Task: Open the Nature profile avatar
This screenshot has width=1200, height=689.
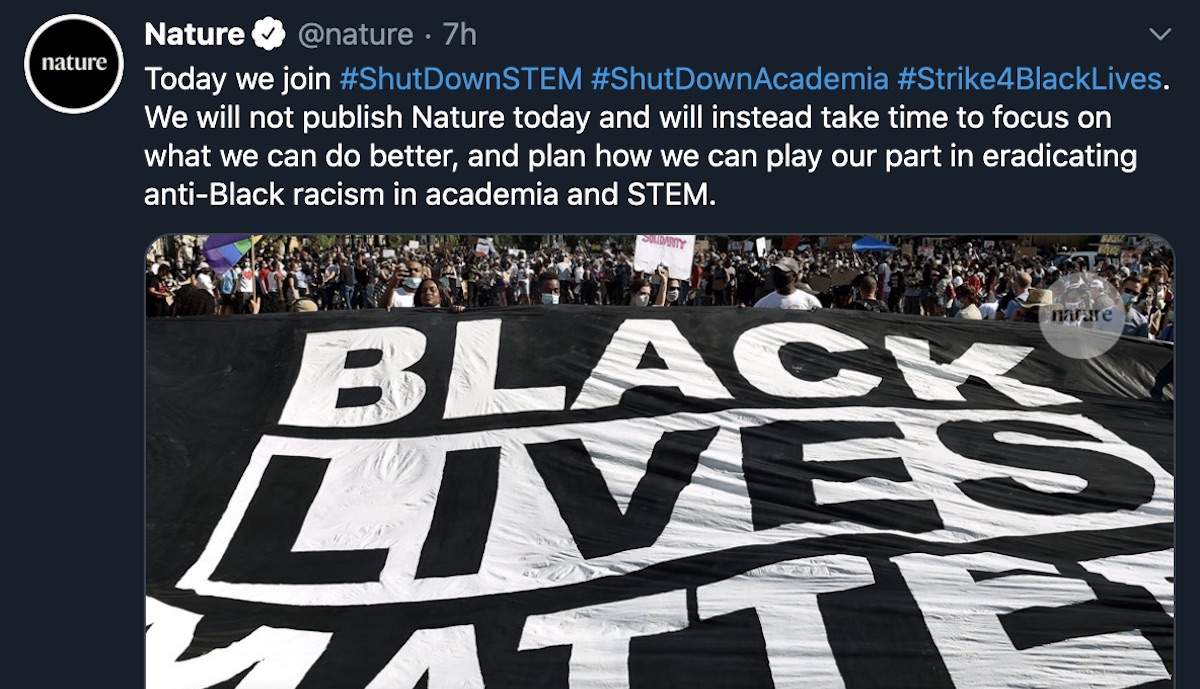Action: point(74,63)
